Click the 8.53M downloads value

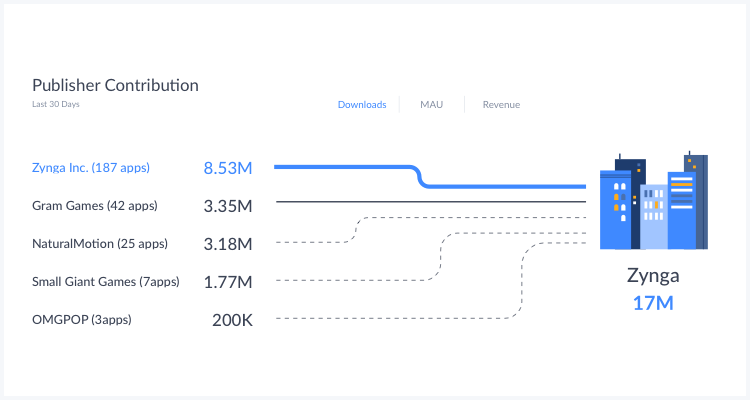[227, 168]
